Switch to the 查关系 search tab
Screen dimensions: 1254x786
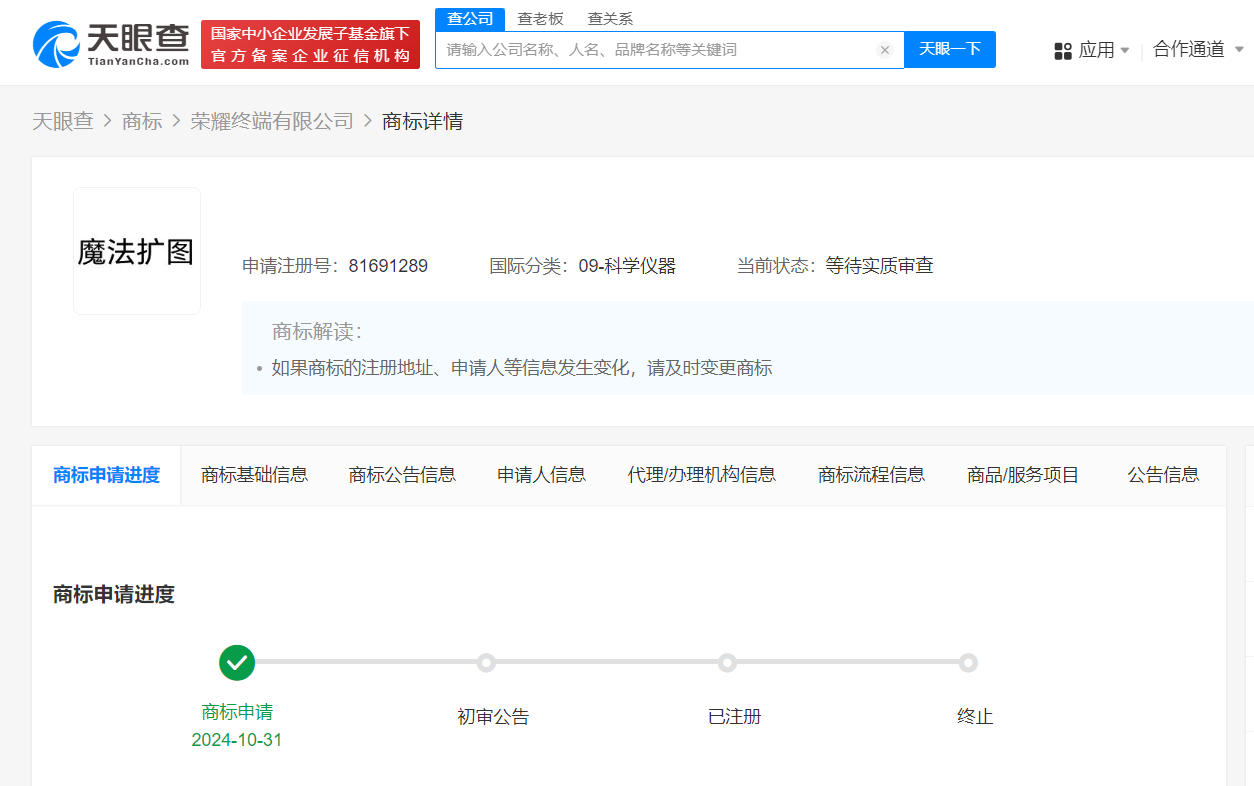(x=610, y=19)
